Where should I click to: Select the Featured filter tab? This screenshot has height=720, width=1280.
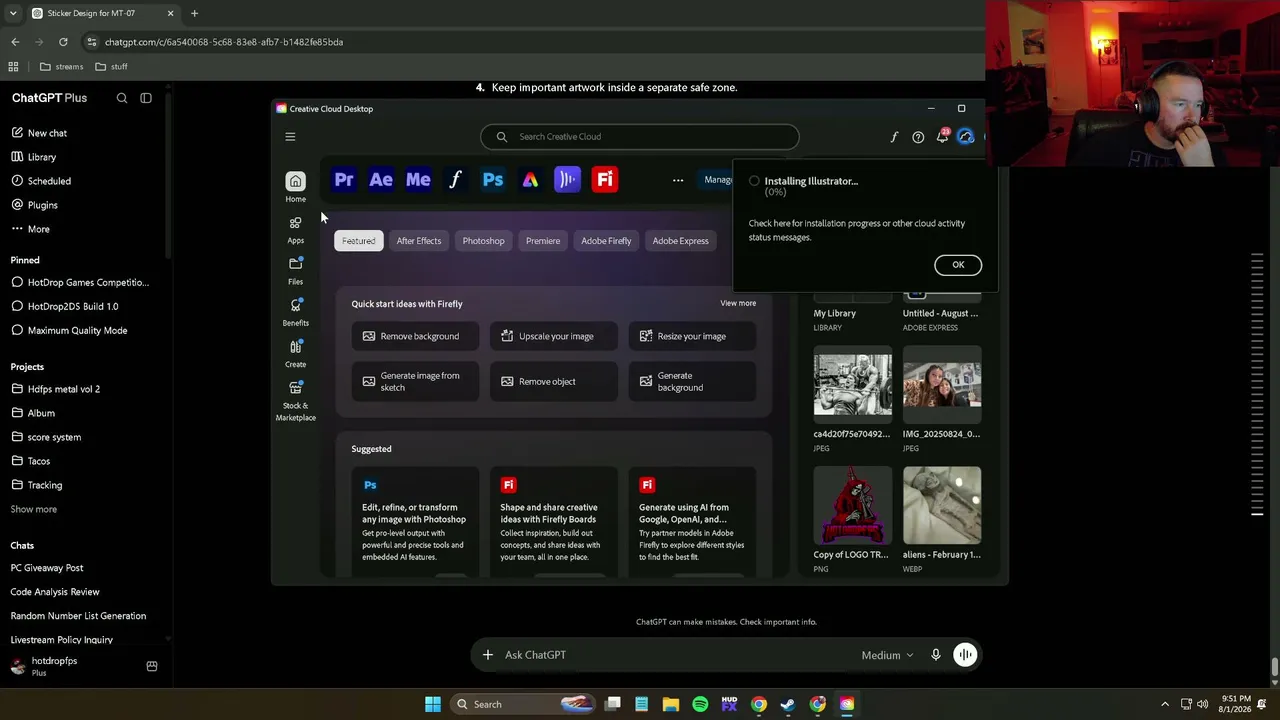(x=358, y=241)
